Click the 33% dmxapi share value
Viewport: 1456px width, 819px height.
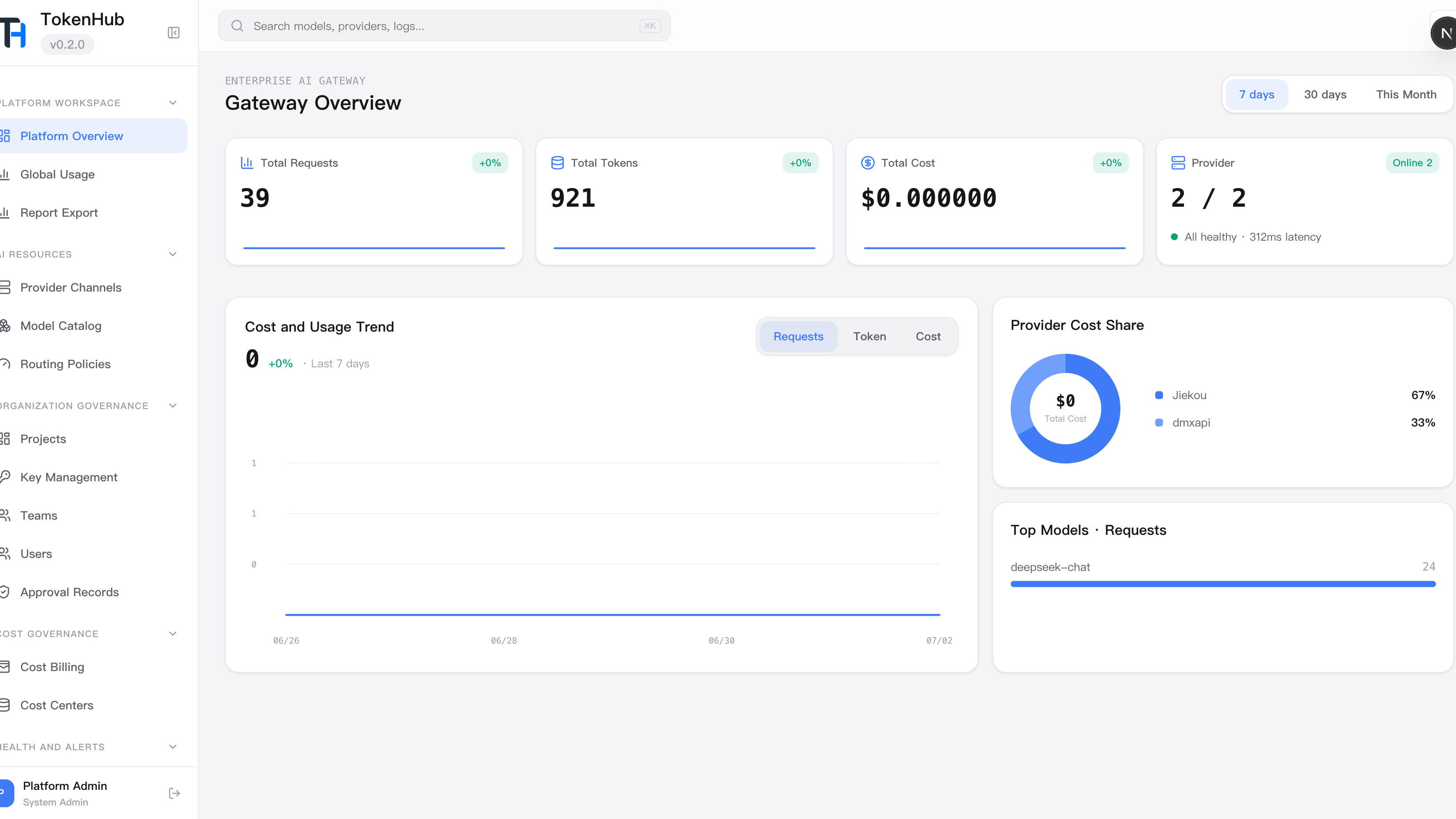pos(1423,423)
